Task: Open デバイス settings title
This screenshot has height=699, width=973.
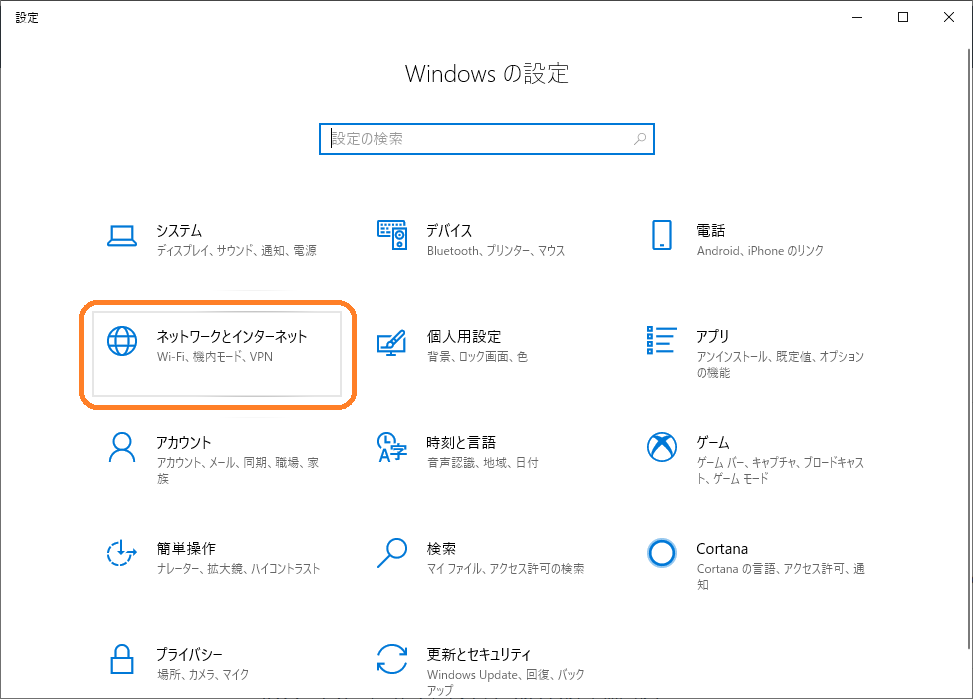Action: click(449, 231)
